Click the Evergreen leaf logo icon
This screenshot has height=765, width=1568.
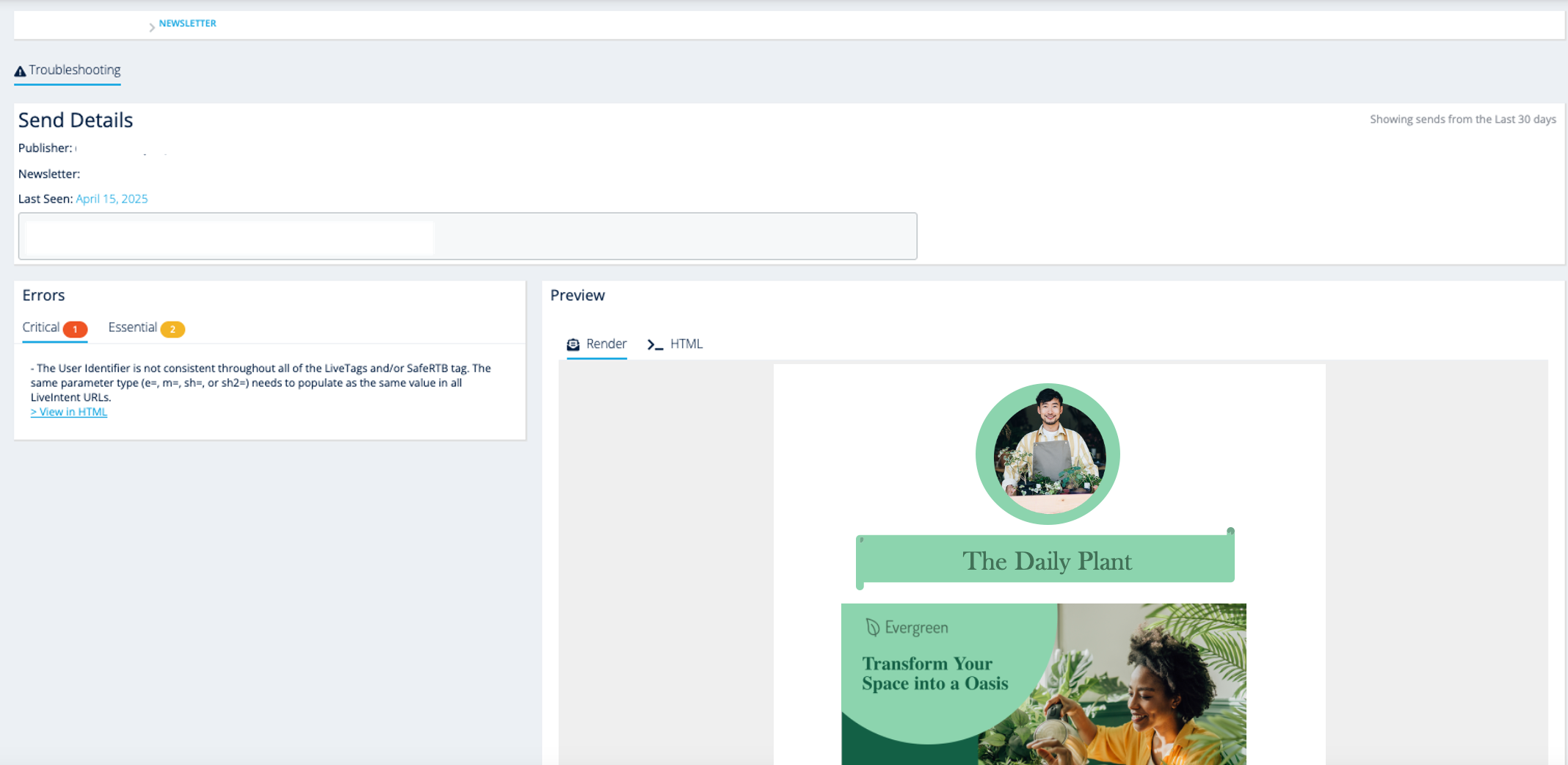(x=872, y=627)
